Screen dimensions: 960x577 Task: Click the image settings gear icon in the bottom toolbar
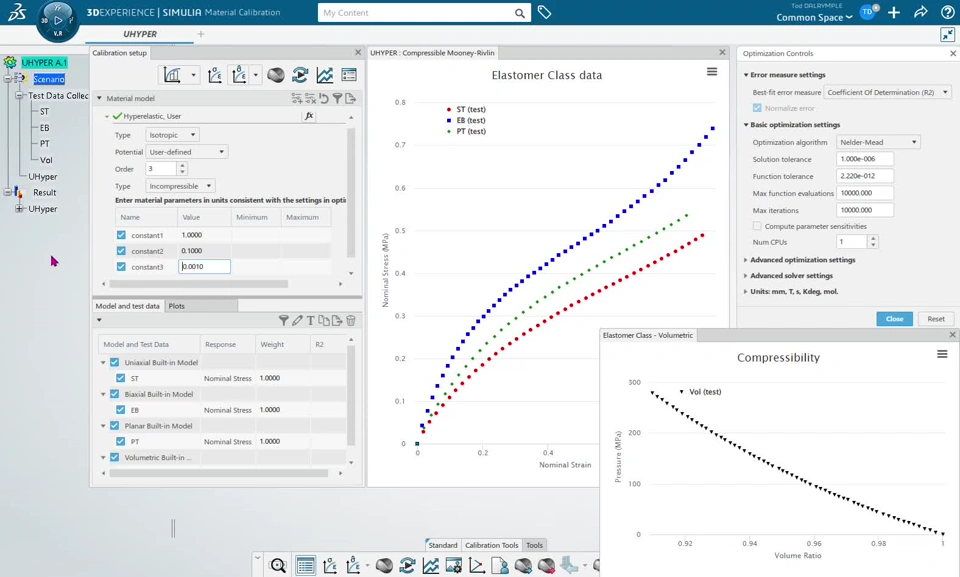(x=454, y=565)
